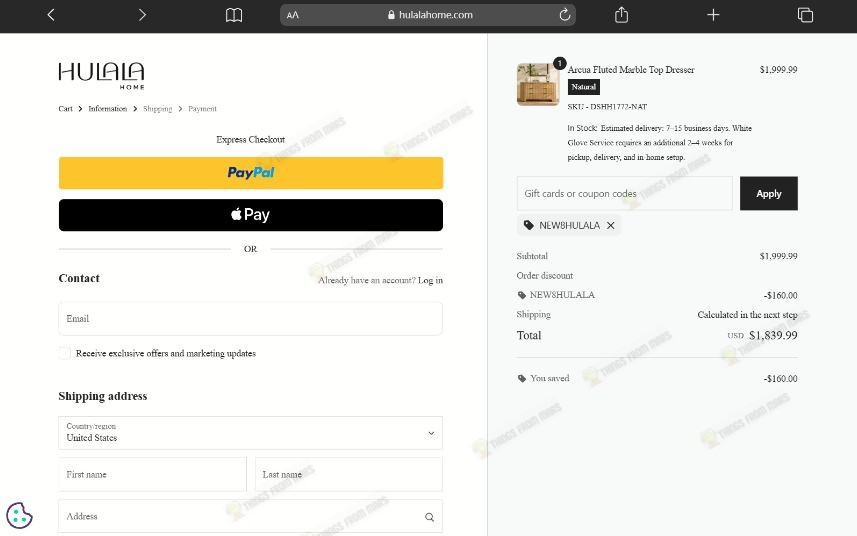Select the Information breadcrumb
The height and width of the screenshot is (536, 857).
coord(108,109)
